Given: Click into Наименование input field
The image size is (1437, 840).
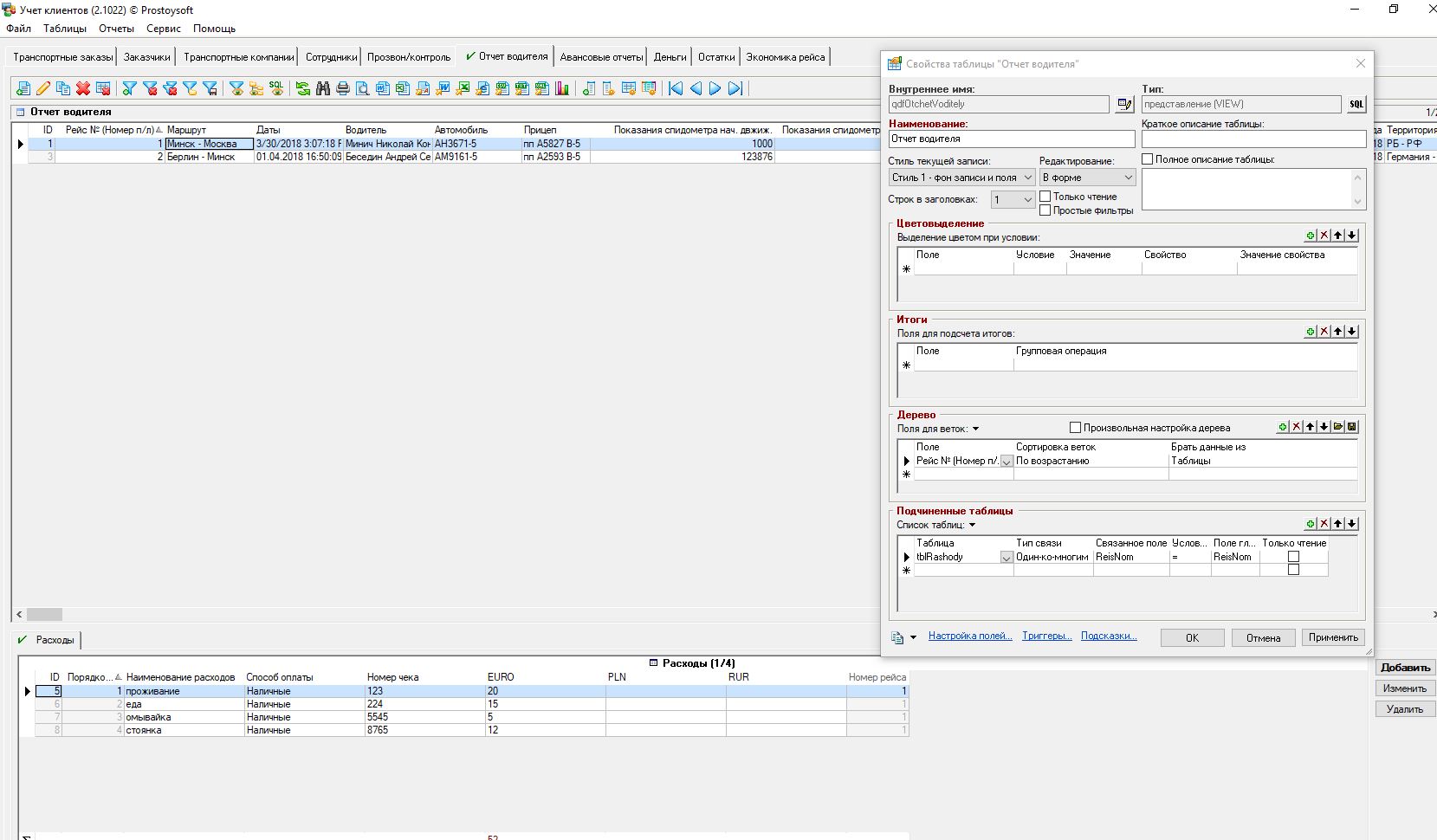Looking at the screenshot, I should click(1012, 139).
